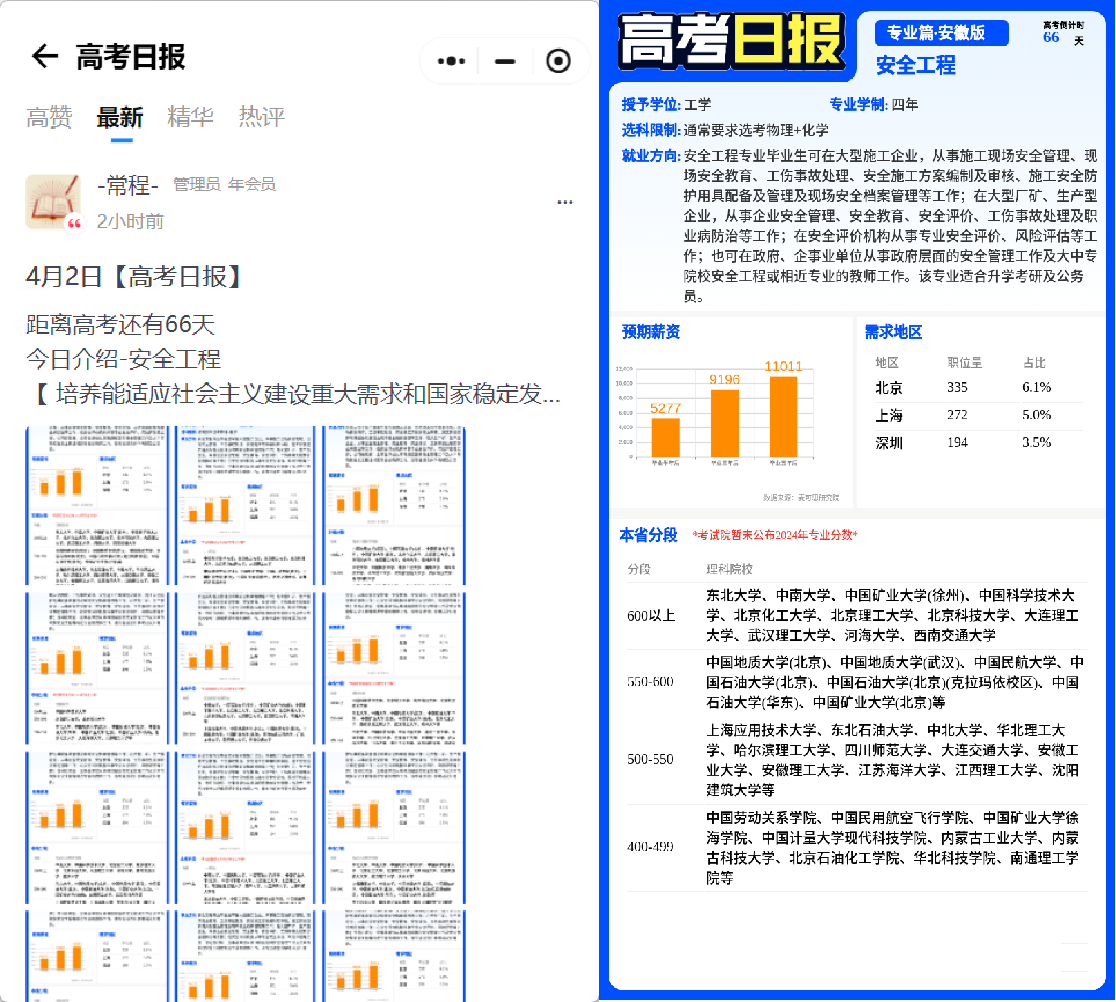Open the last thumbnail in the bottom row

(x=394, y=958)
